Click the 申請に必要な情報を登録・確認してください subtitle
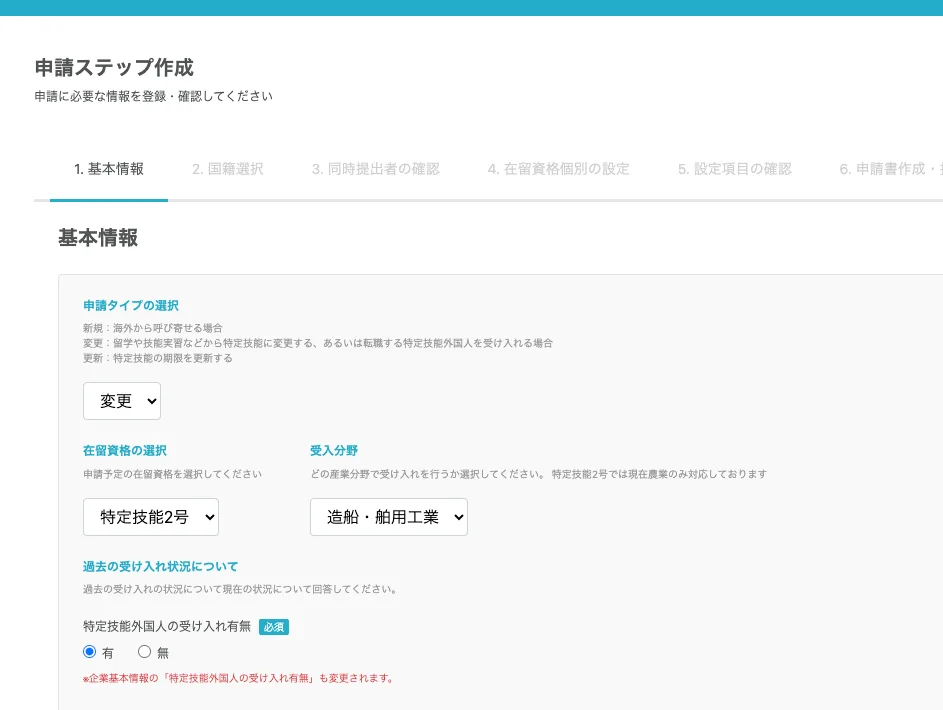Screen dimensions: 943x710 tap(153, 96)
